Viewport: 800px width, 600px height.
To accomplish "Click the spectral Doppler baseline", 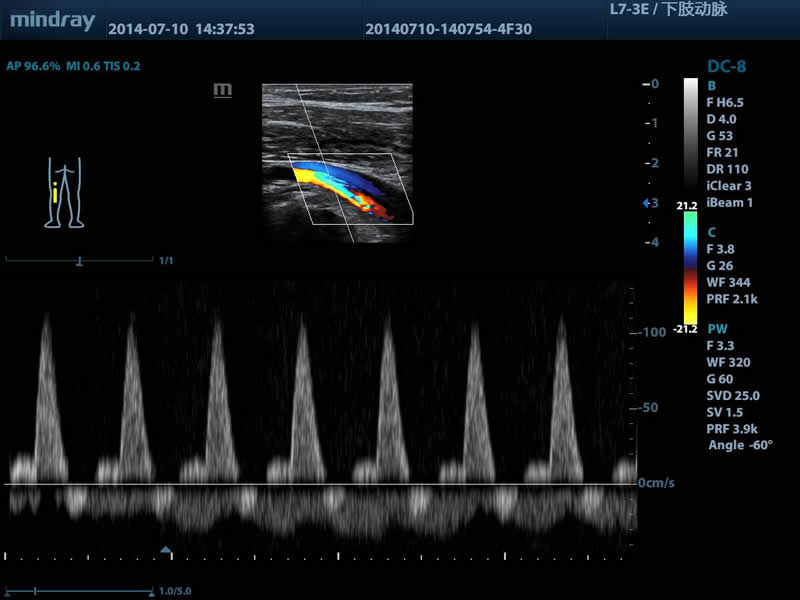I will click(x=321, y=484).
